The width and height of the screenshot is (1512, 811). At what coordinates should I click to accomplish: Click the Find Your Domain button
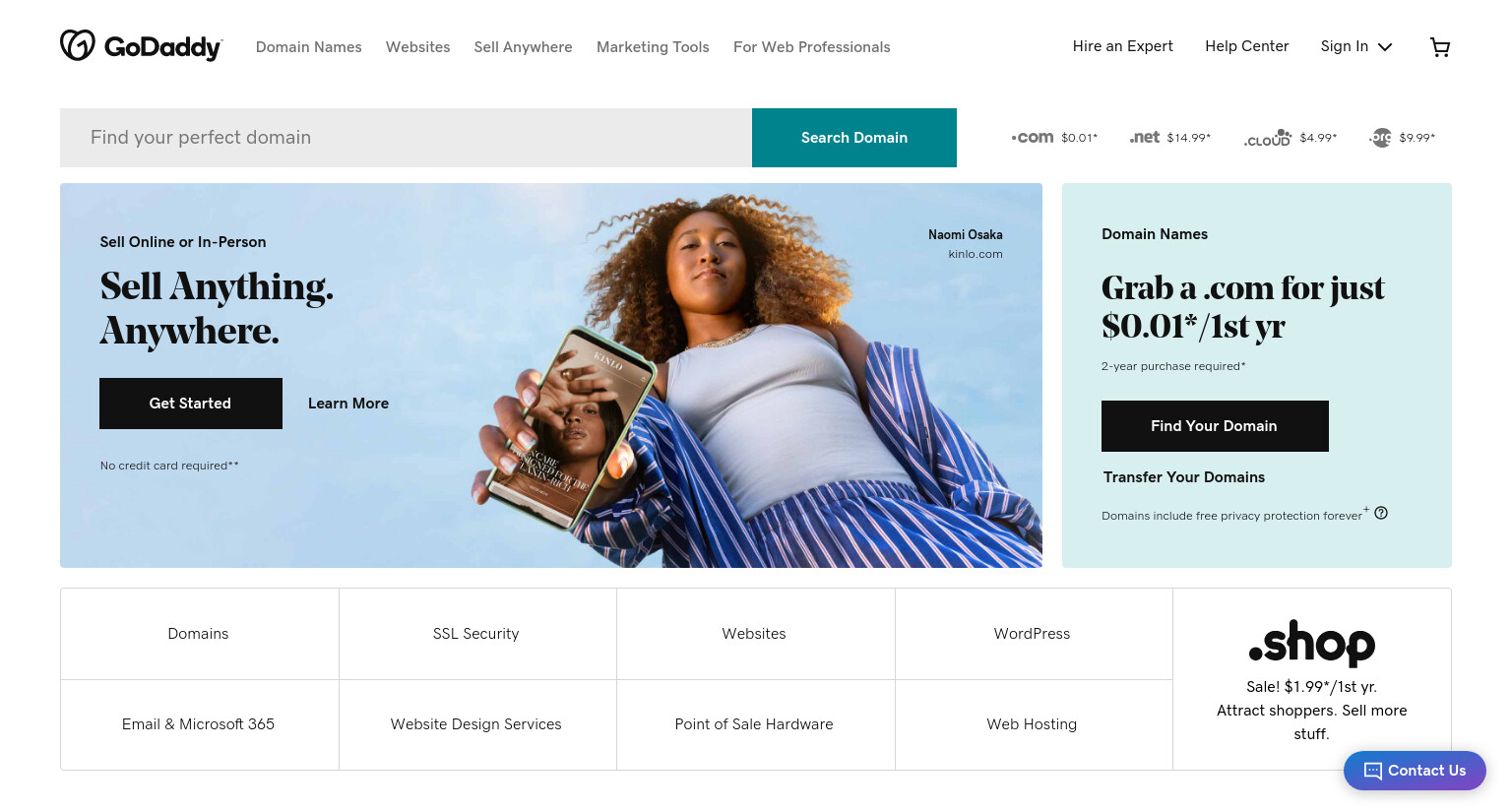click(1215, 426)
